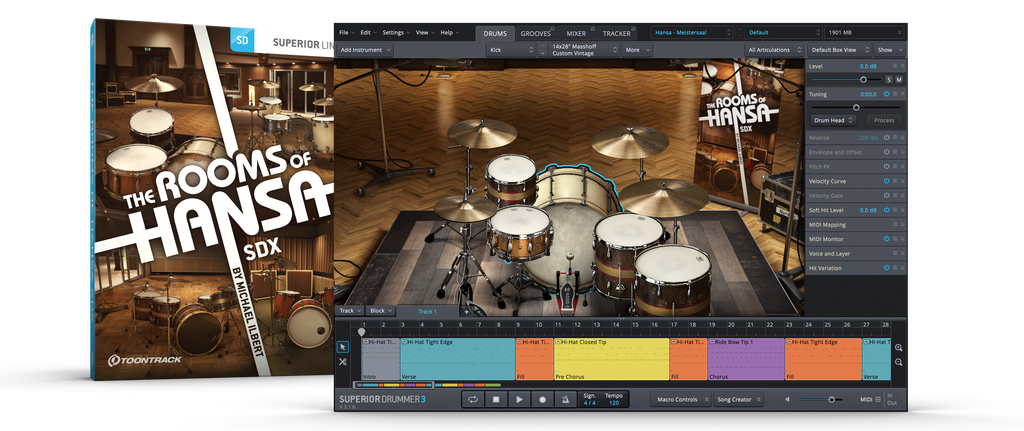Enable the Pitch FX power button
This screenshot has height=431, width=1024.
[887, 167]
